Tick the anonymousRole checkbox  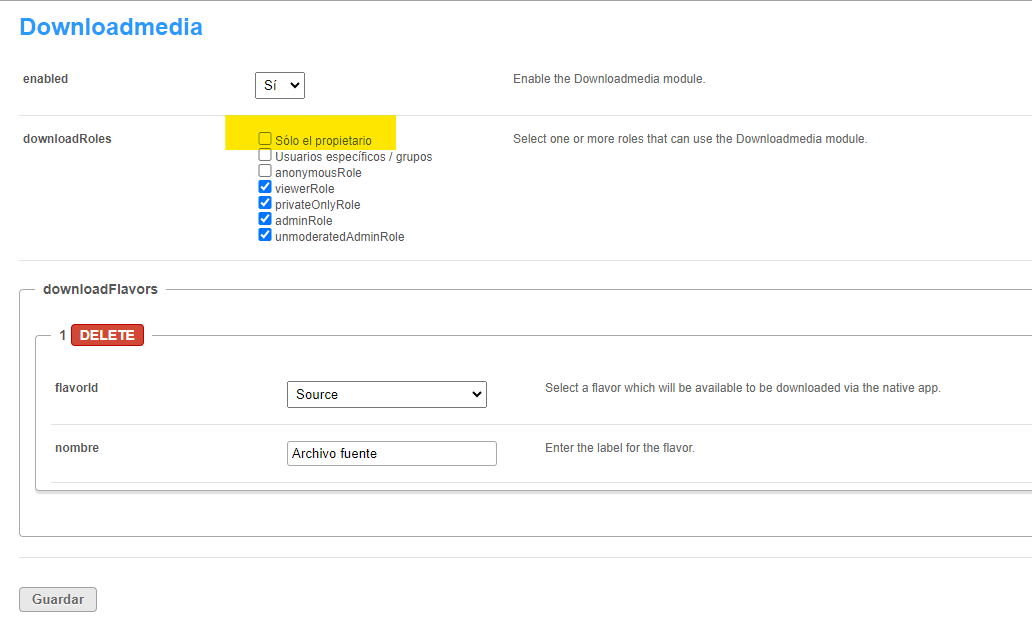(x=265, y=171)
